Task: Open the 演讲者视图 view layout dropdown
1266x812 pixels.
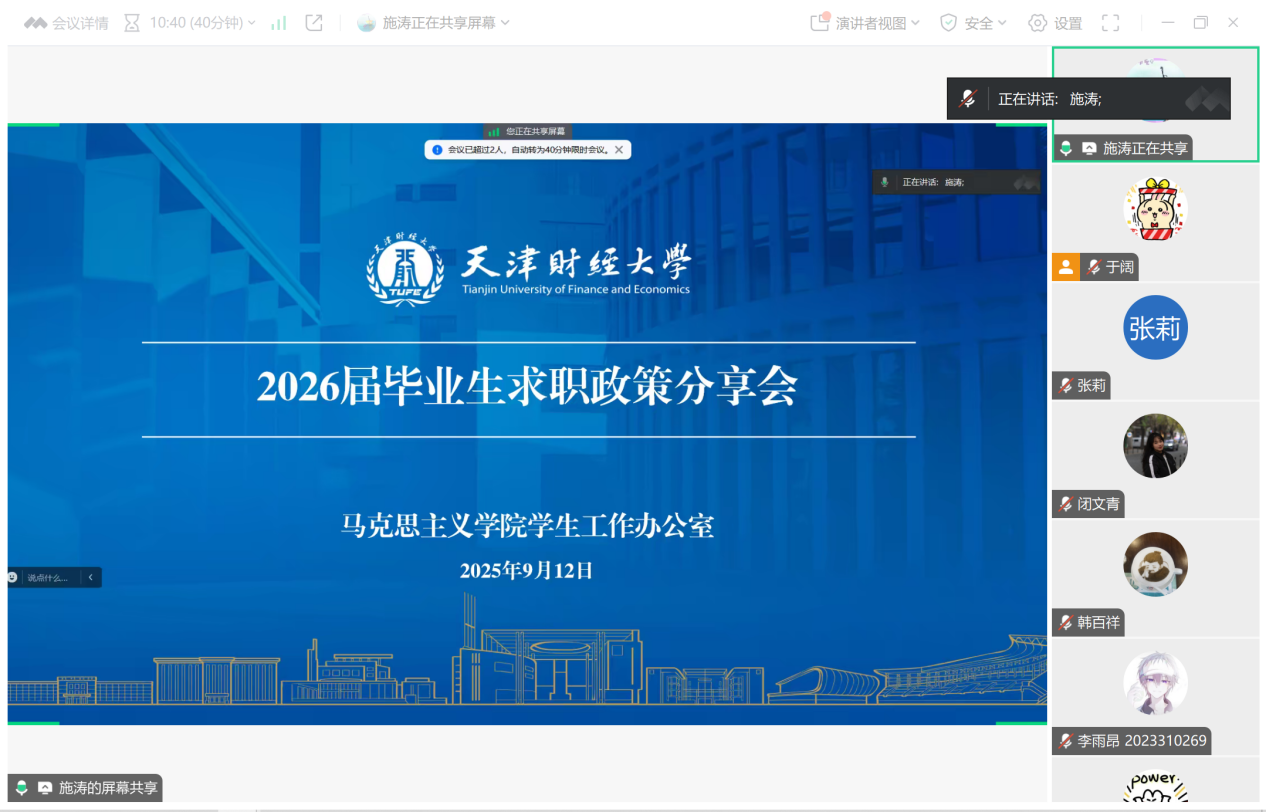Action: pyautogui.click(x=865, y=23)
